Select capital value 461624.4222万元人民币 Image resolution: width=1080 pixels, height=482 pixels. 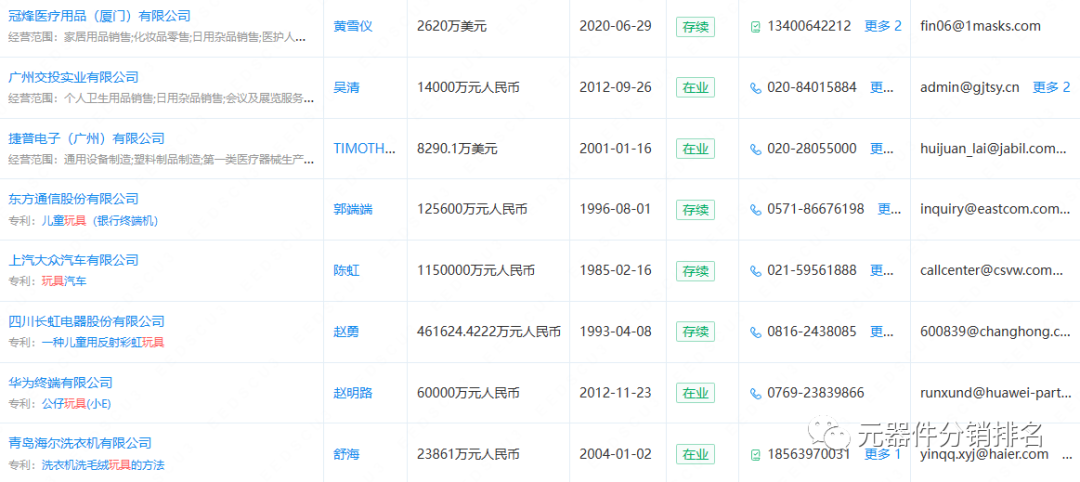489,332
